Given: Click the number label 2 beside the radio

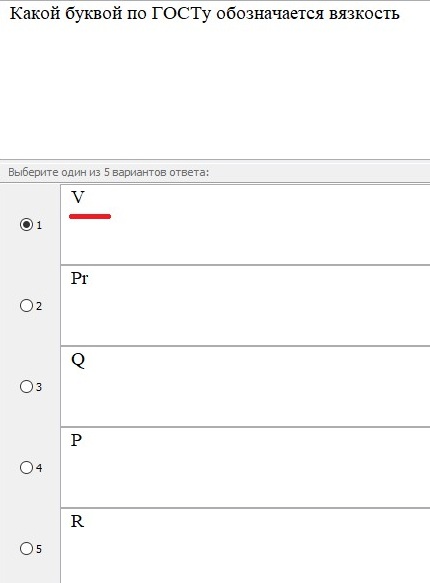Looking at the screenshot, I should click(x=39, y=306).
